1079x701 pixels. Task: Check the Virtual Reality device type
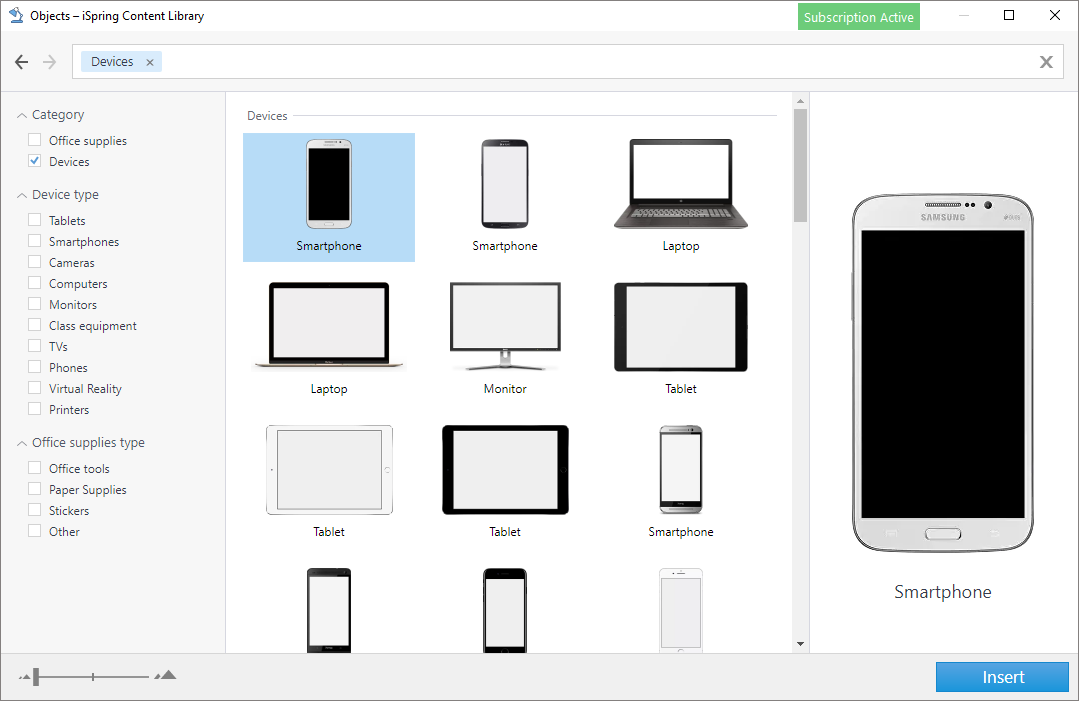pos(35,388)
